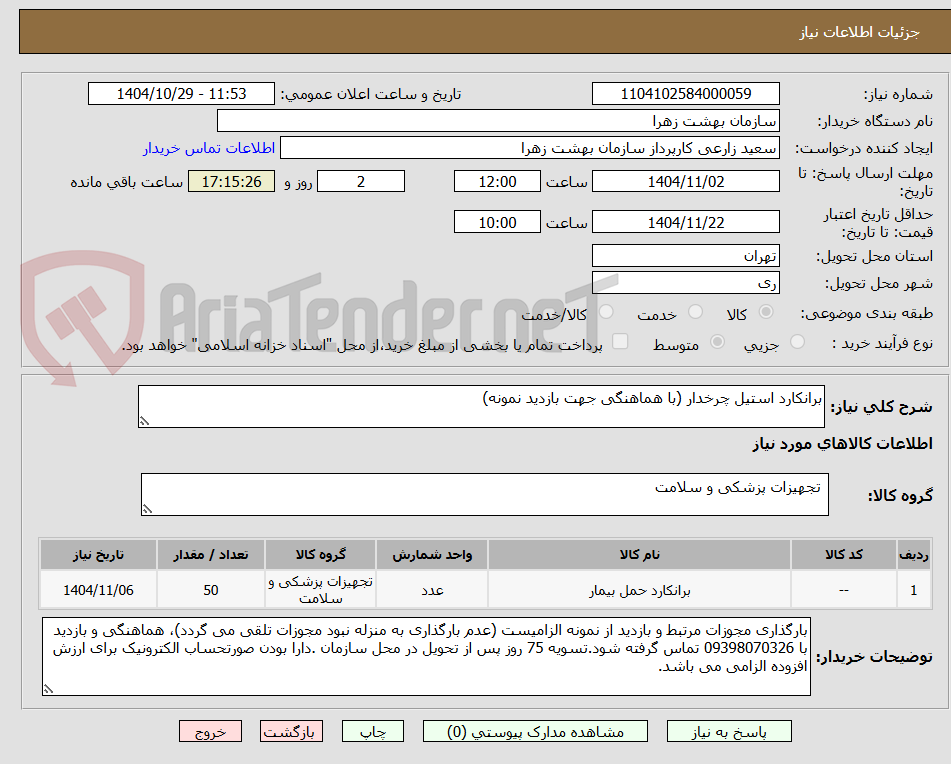Screen dimensions: 951x764
Task: Click the تاریخ نیاز column header
Action: (x=98, y=555)
